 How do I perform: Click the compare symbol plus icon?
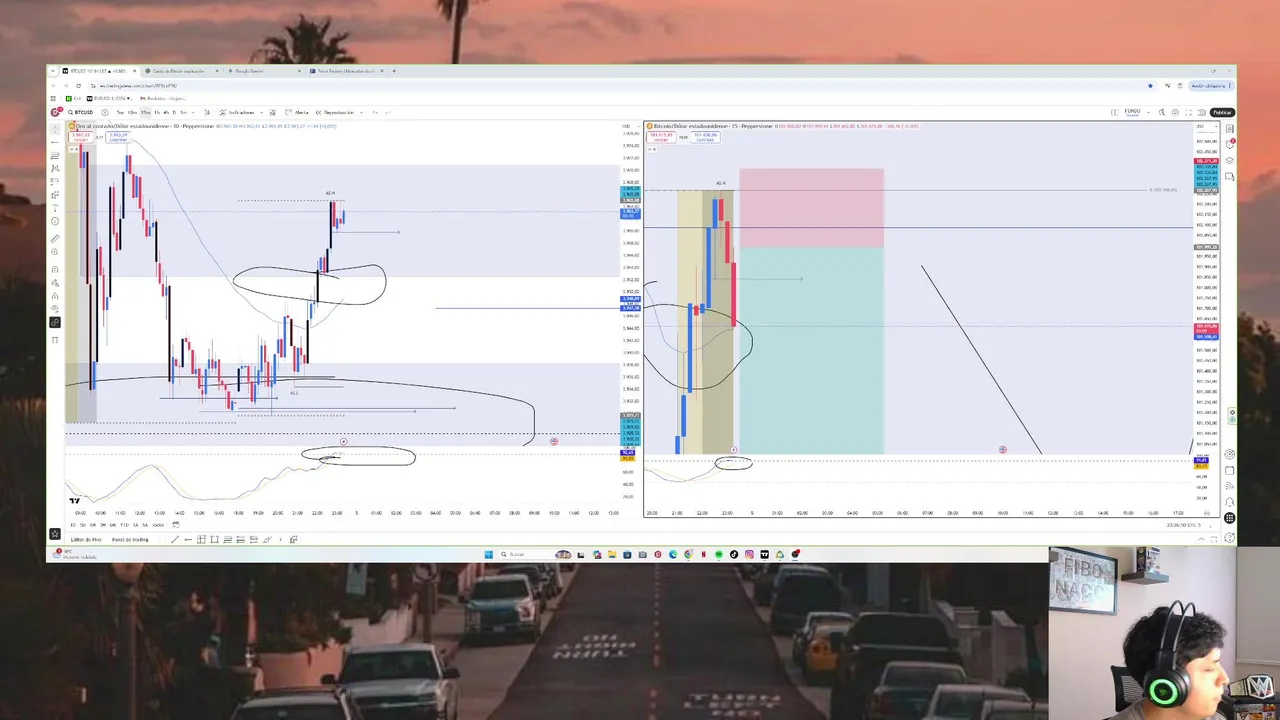coord(104,112)
